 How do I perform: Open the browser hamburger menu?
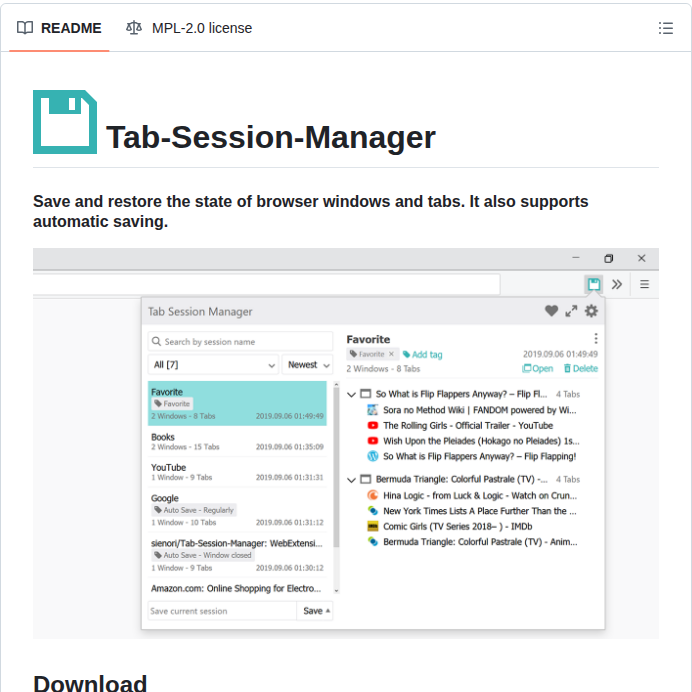click(x=644, y=284)
